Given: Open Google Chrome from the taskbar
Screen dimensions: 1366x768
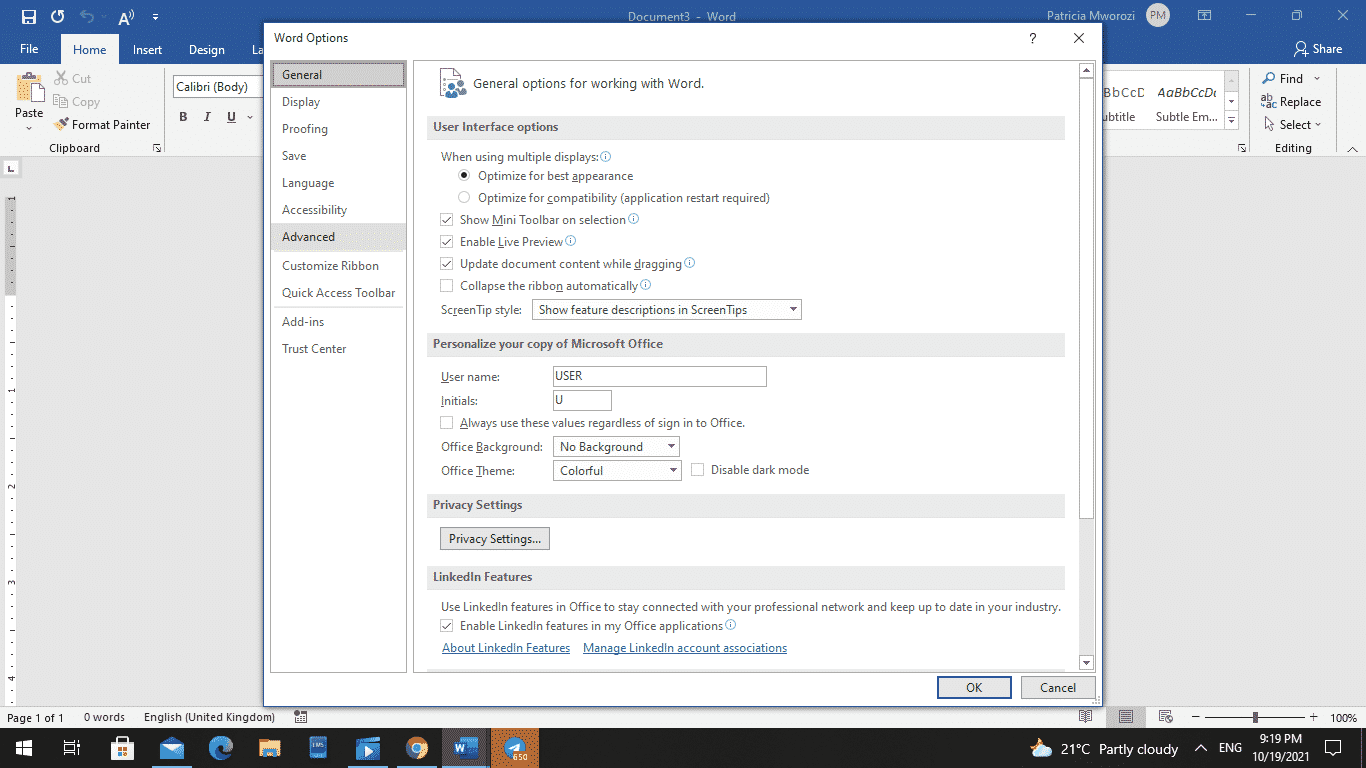Looking at the screenshot, I should click(417, 748).
